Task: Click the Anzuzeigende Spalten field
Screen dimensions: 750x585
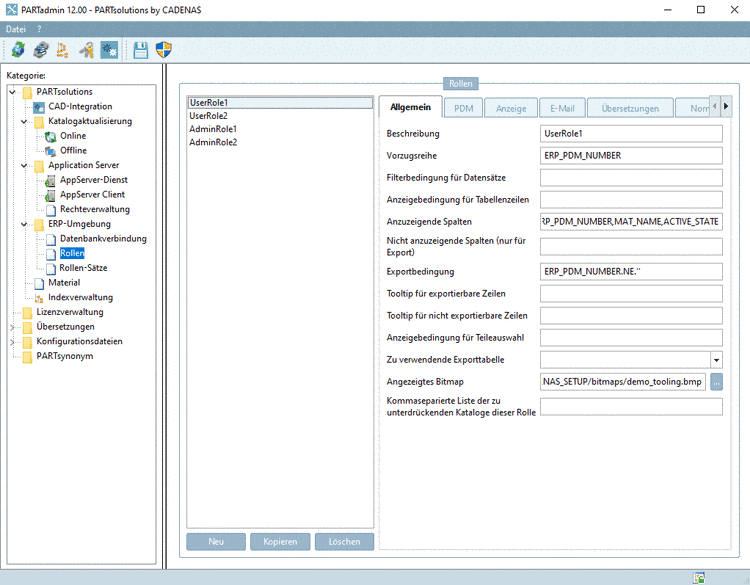Action: [631, 221]
